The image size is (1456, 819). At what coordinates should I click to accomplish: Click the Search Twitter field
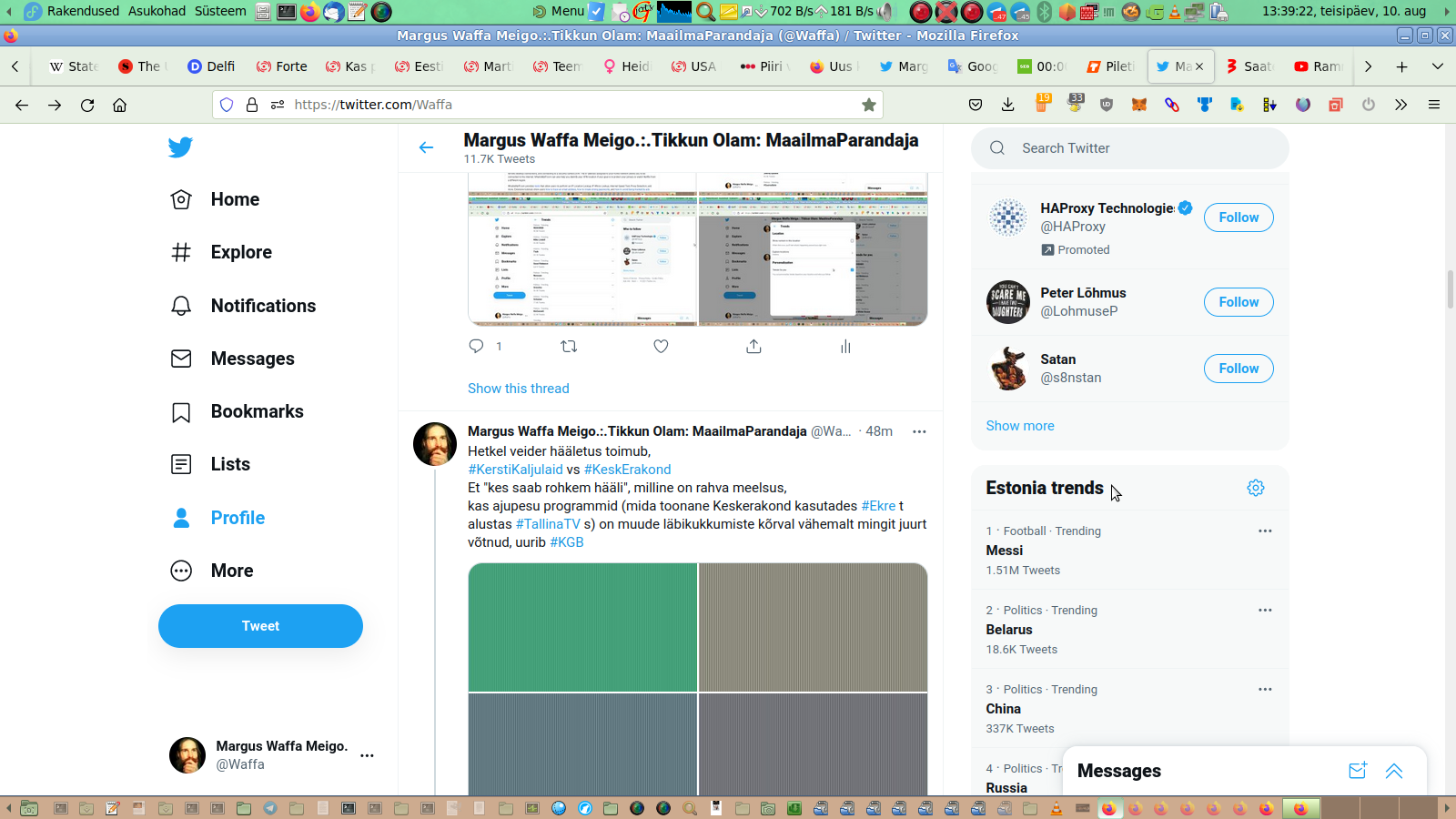(1130, 148)
